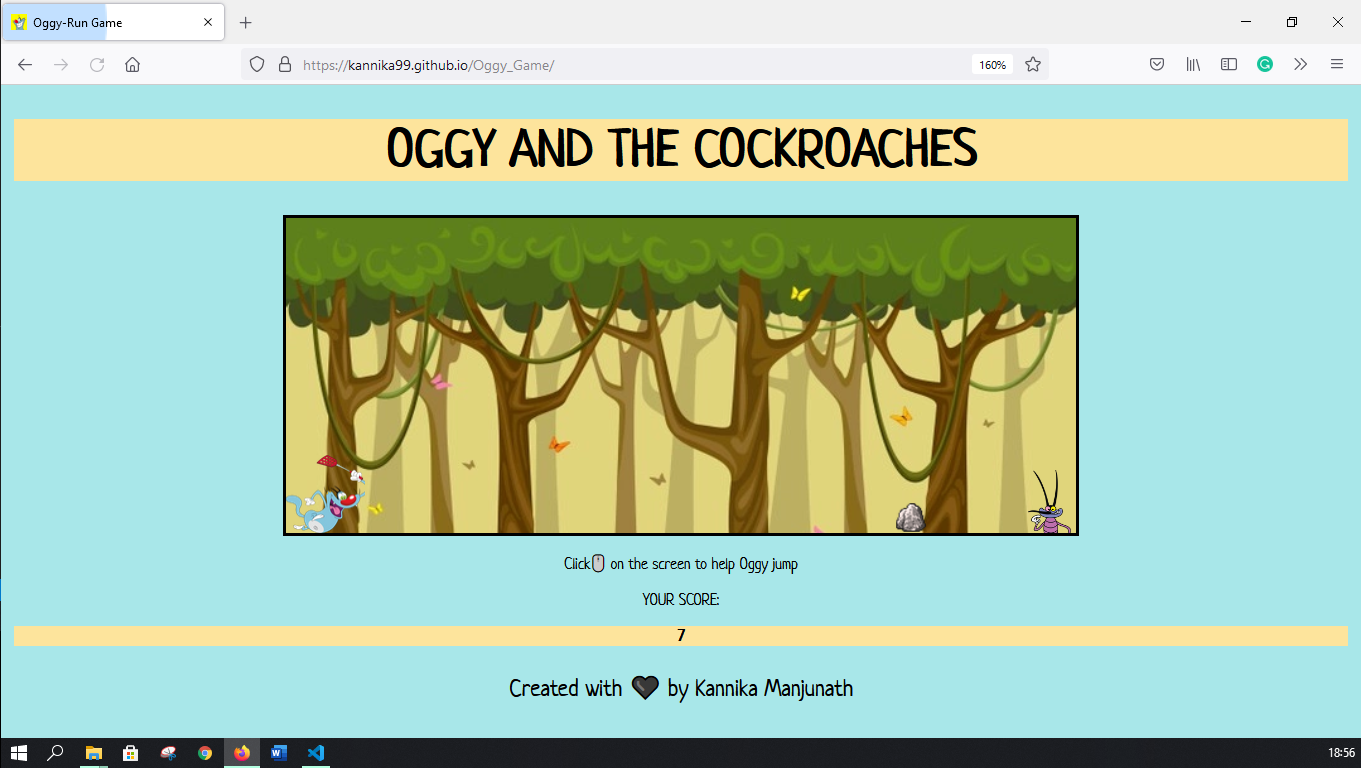This screenshot has height=768, width=1361.
Task: Click the 160% zoom indicator
Action: pyautogui.click(x=991, y=64)
